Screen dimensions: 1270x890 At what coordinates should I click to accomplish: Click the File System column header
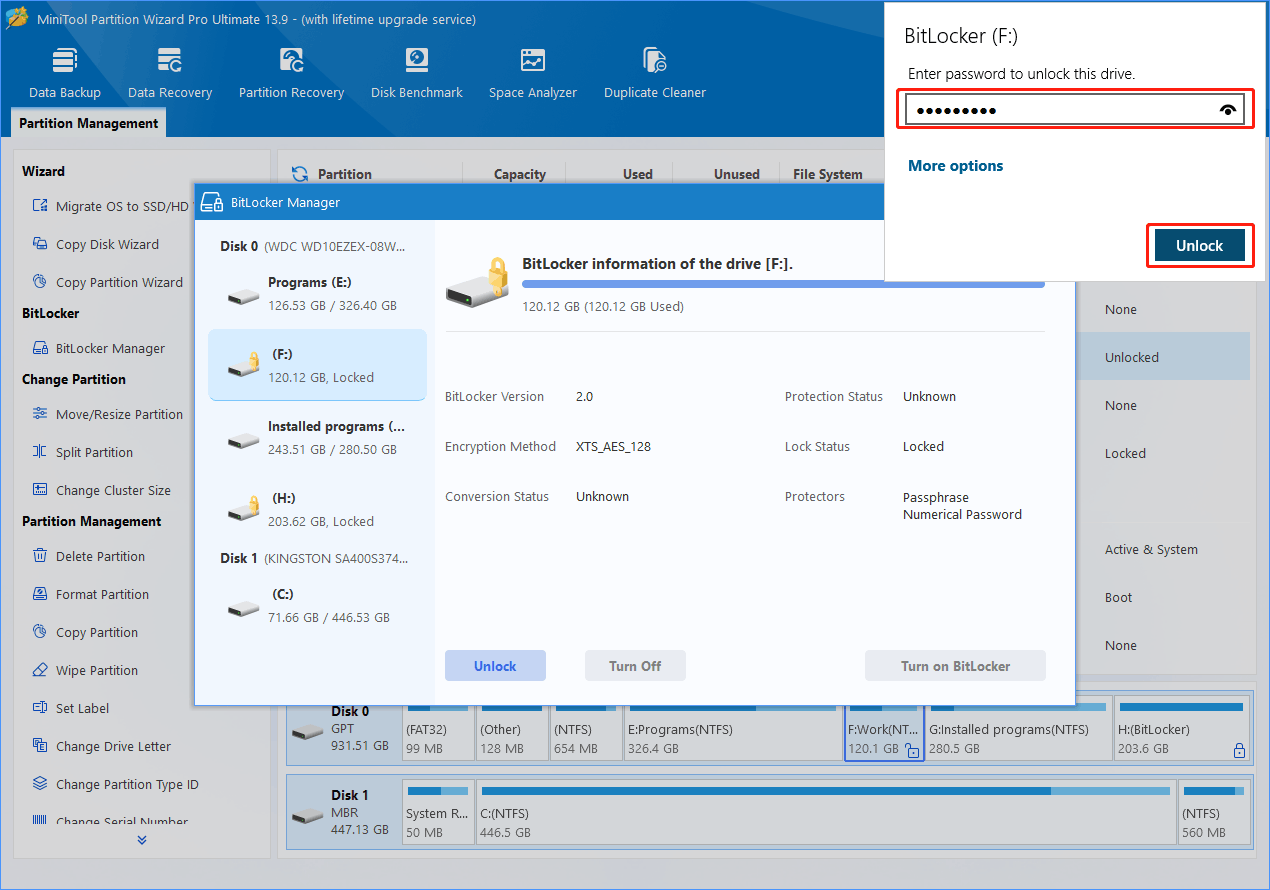click(827, 174)
